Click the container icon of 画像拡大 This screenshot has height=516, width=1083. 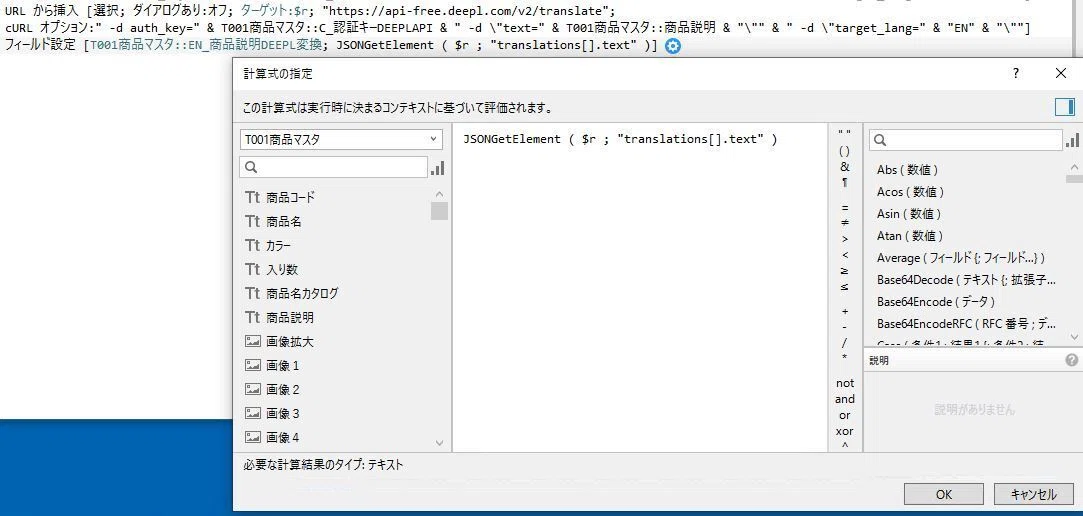point(252,341)
